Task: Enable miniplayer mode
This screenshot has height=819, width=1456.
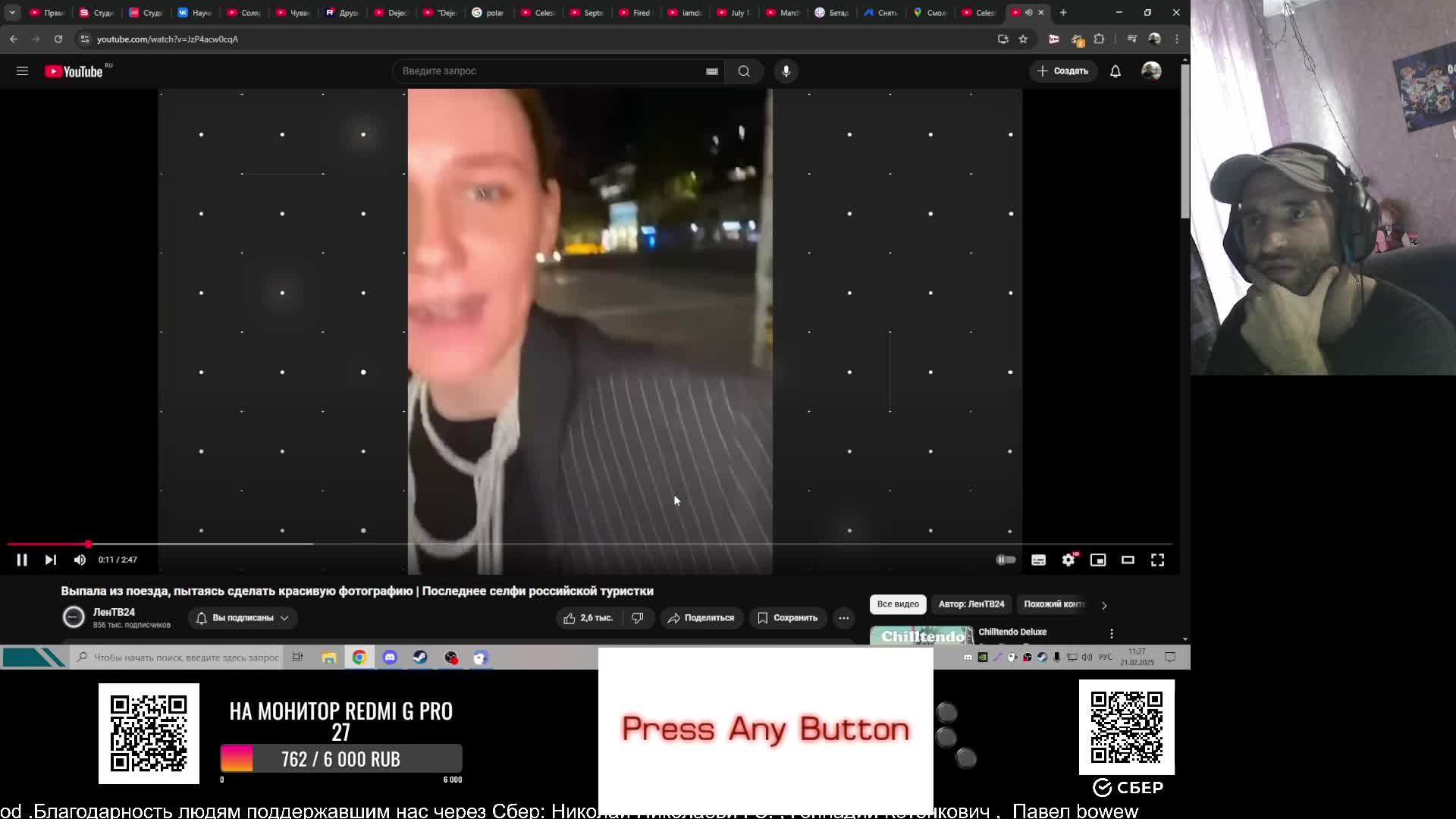Action: pos(1098,560)
